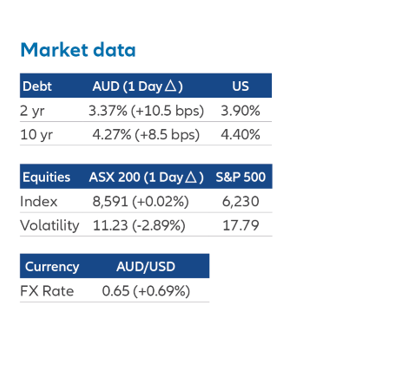
Task: Click the Market data heading
Action: (78, 50)
